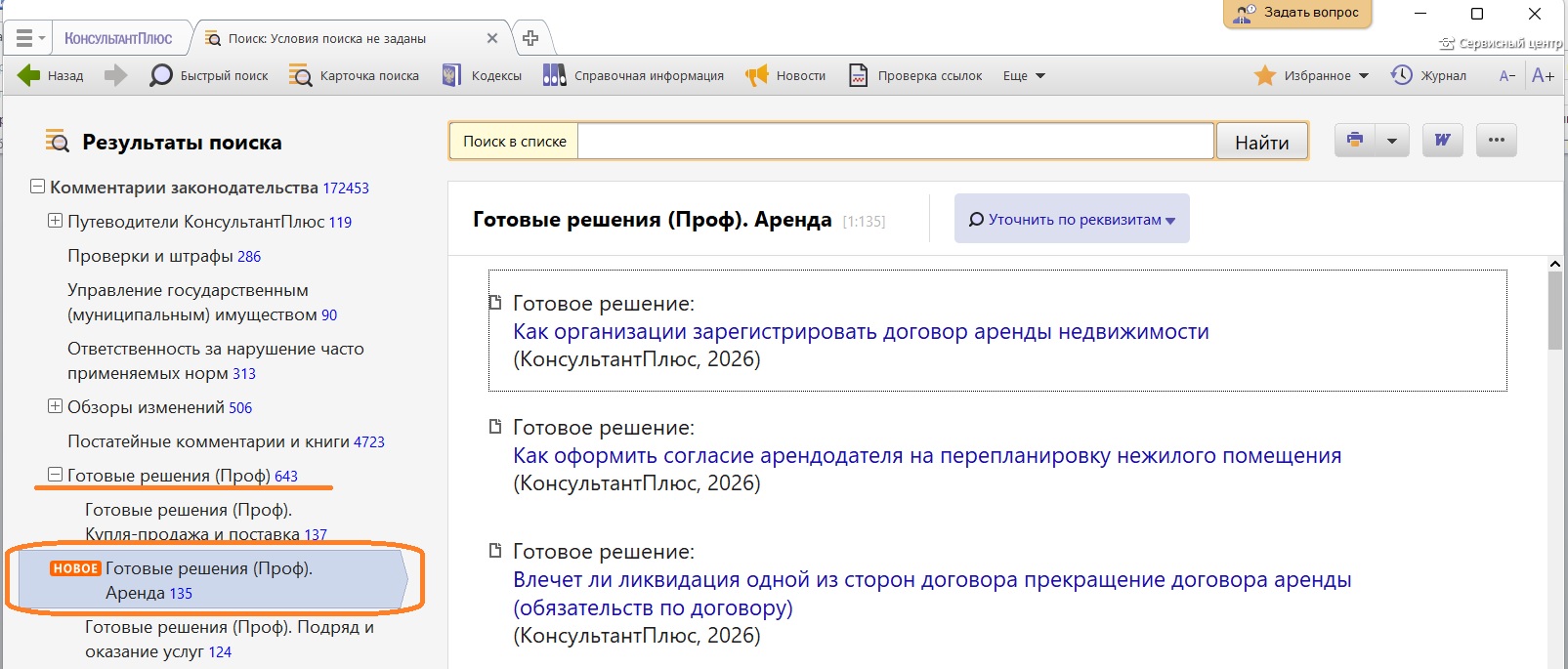Open Как организации зарегистрировать договор аренды недвижимости

pos(861,331)
